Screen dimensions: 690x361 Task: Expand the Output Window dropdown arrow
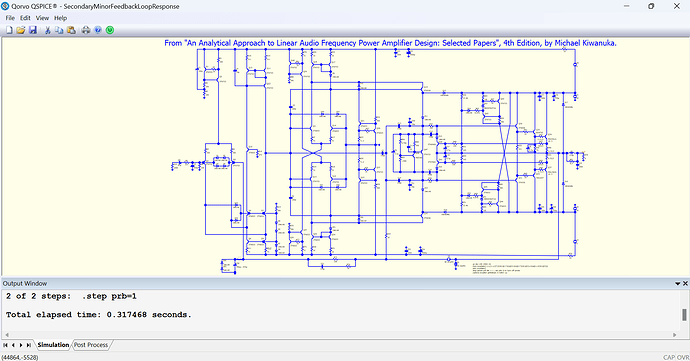(x=678, y=284)
